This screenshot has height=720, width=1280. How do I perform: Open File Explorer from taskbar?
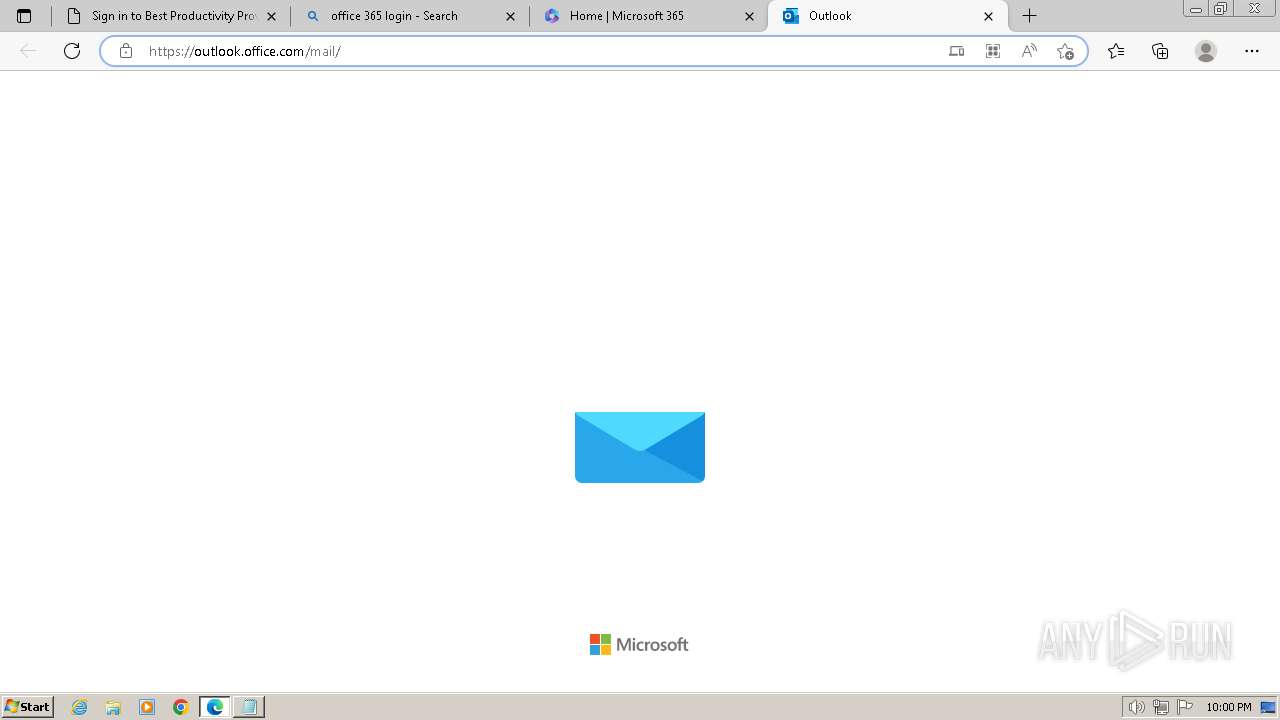113,707
